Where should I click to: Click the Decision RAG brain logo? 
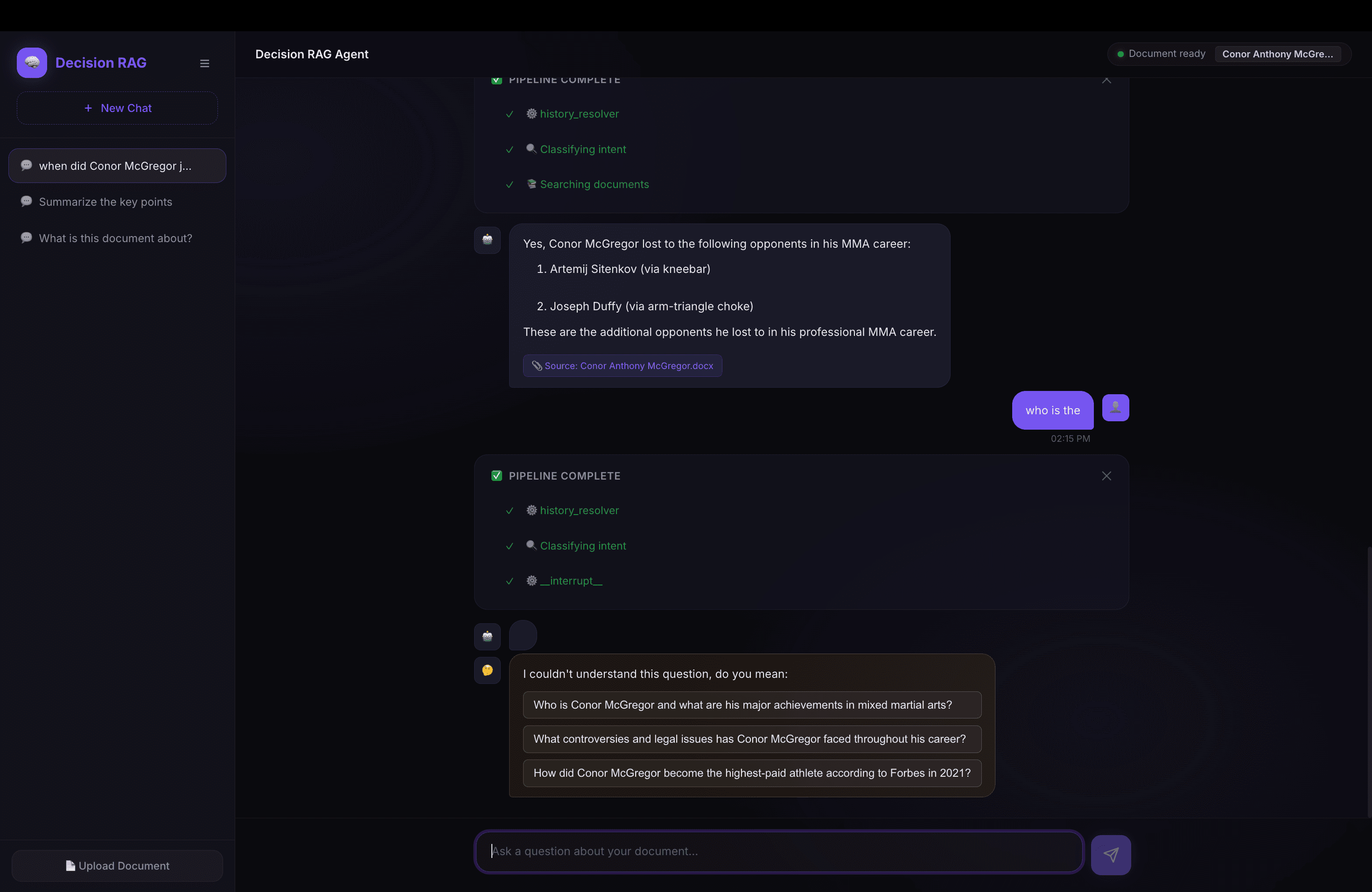(x=32, y=62)
